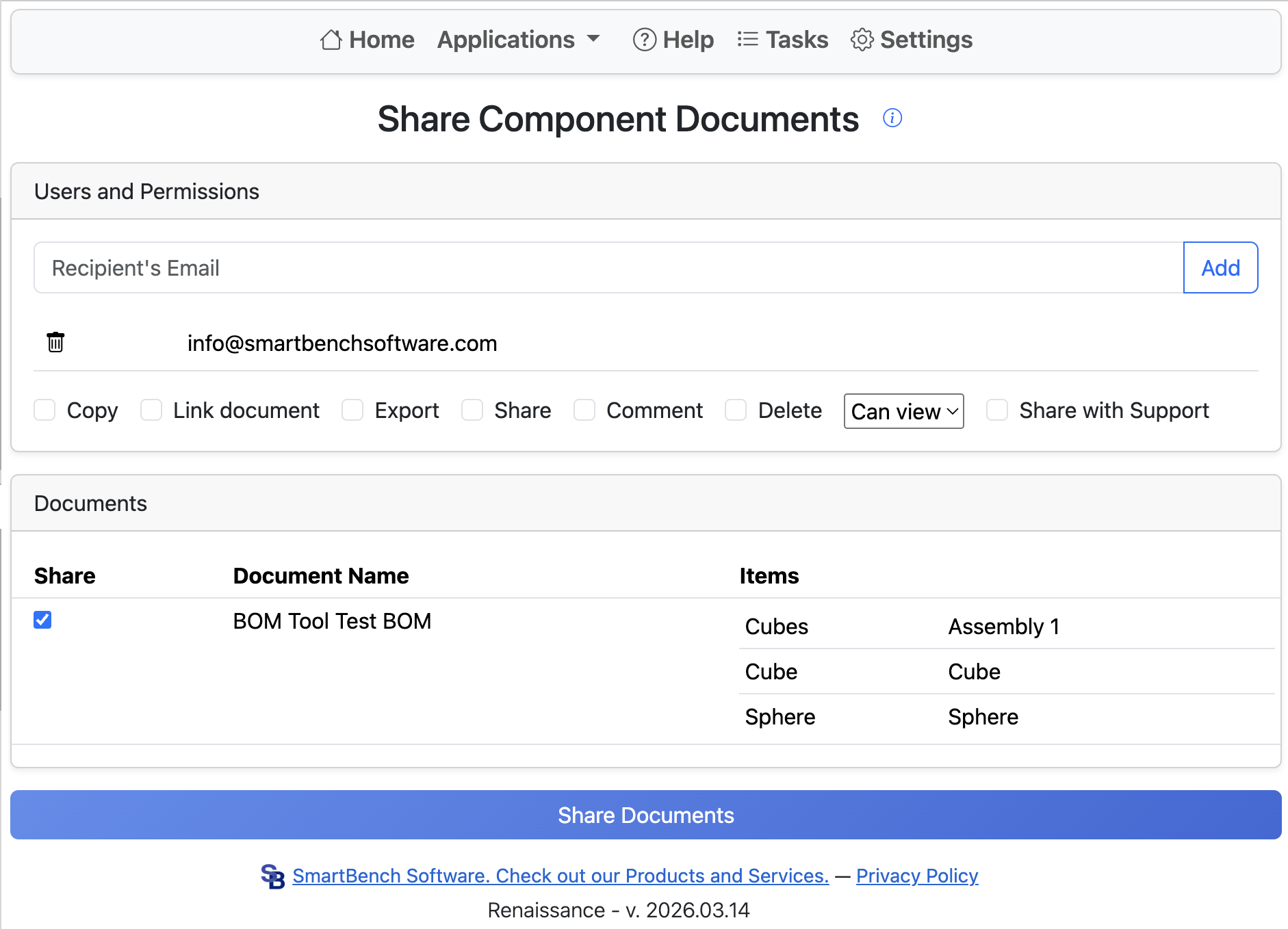This screenshot has width=1288, height=929.
Task: Visit the SmartBench Products and Services link
Action: click(x=560, y=876)
